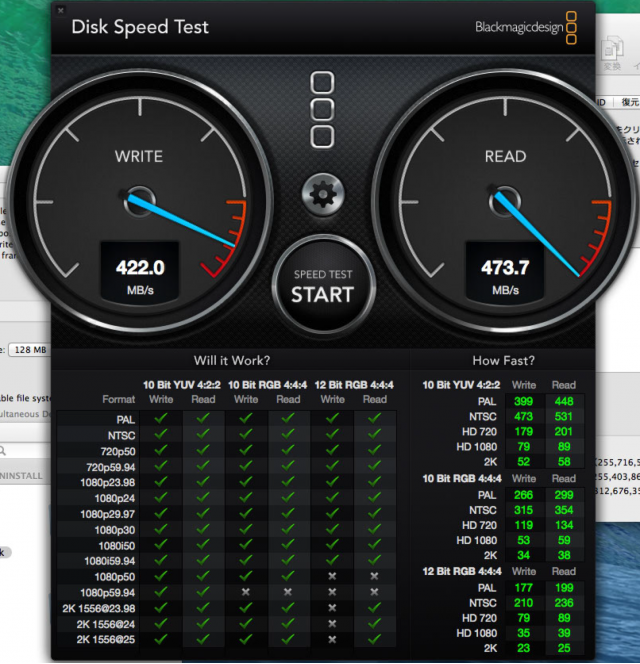Select the Will it Work? heading
This screenshot has width=640, height=664.
point(232,360)
